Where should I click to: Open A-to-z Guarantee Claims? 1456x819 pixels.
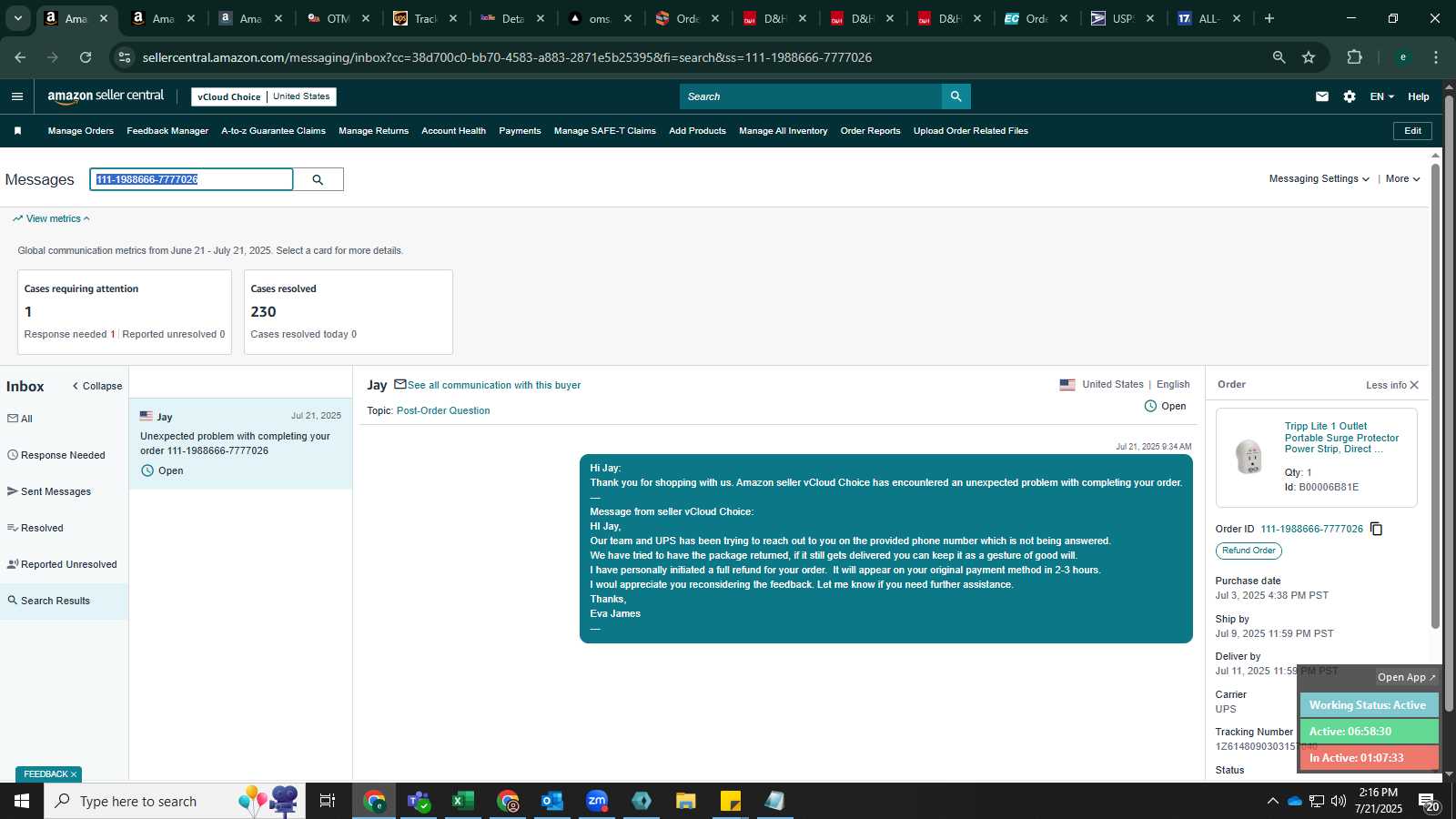[x=273, y=131]
